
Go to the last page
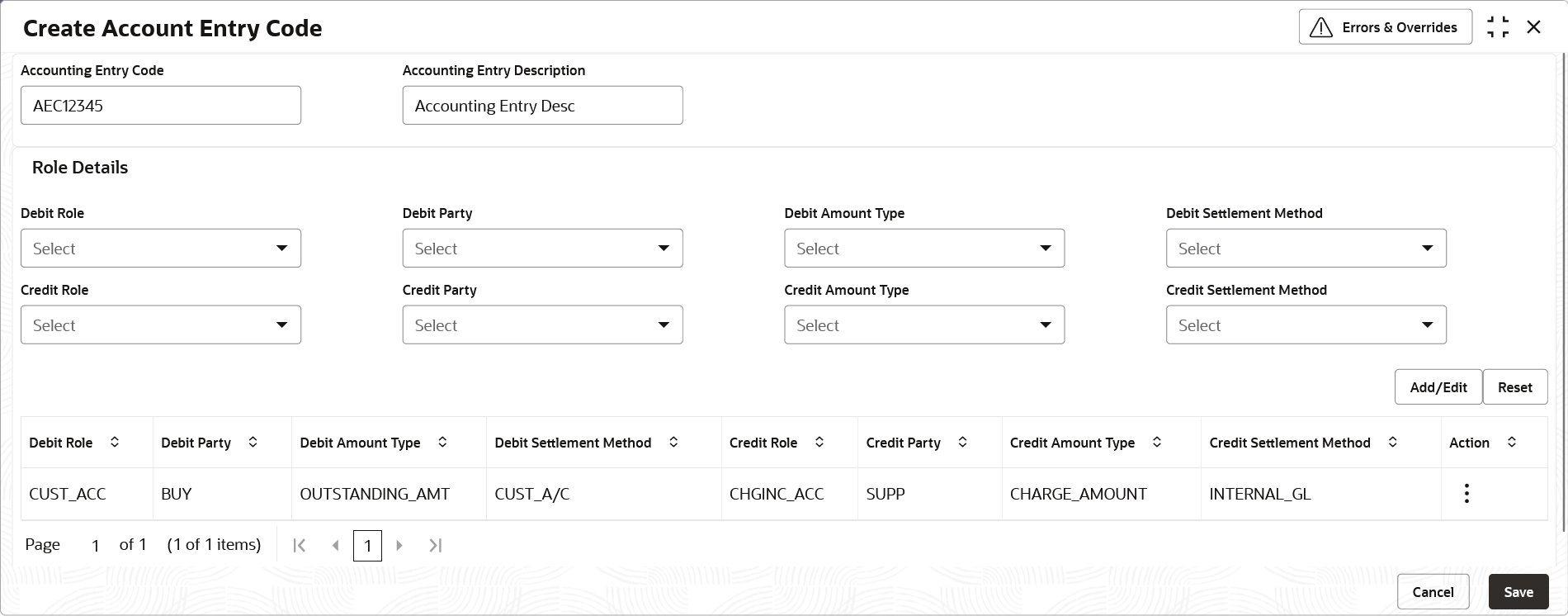click(x=436, y=545)
